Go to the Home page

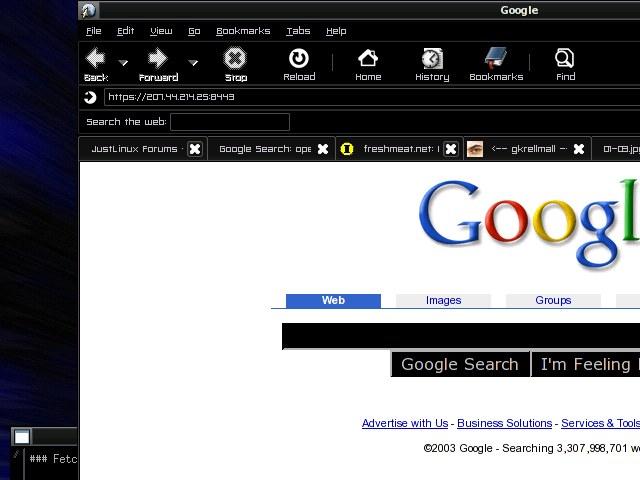click(368, 64)
